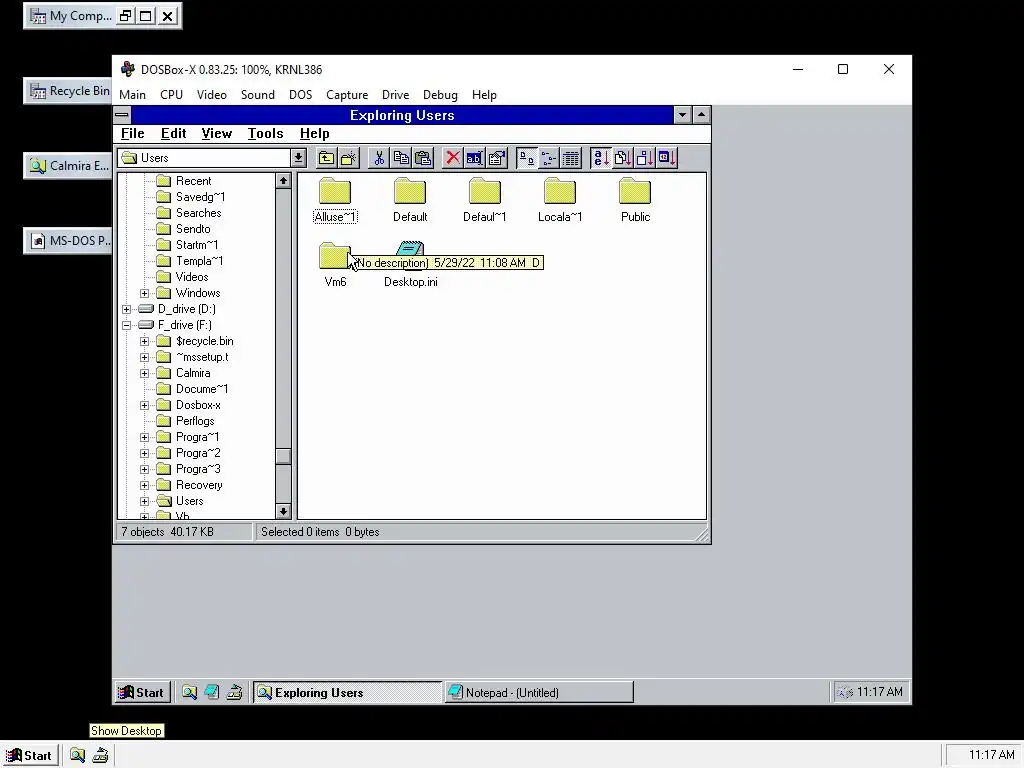Select the Searches folder in tree
Viewport: 1024px width, 768px height.
(198, 213)
